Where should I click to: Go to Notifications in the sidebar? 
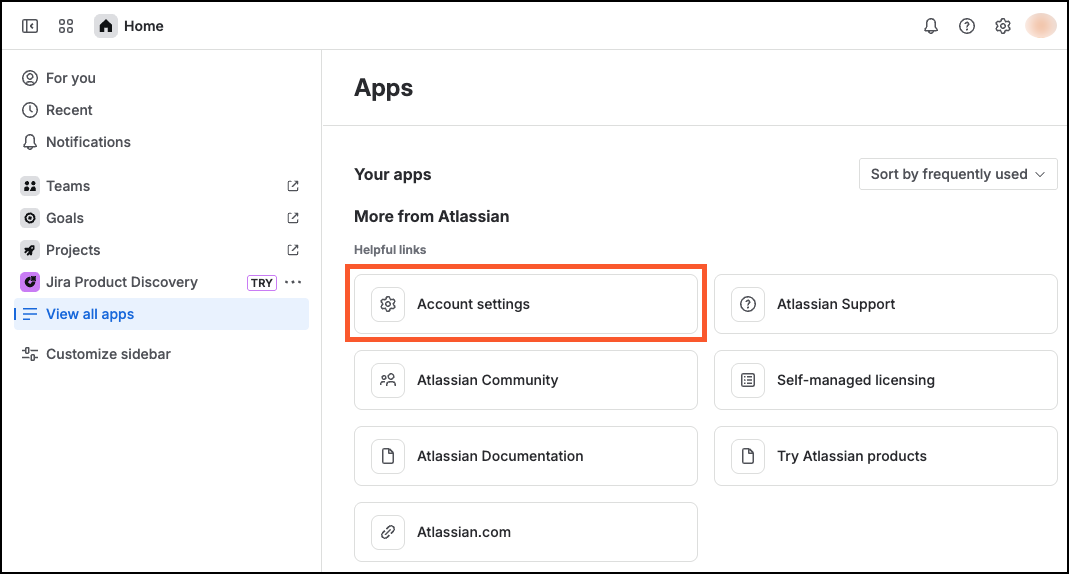click(88, 142)
